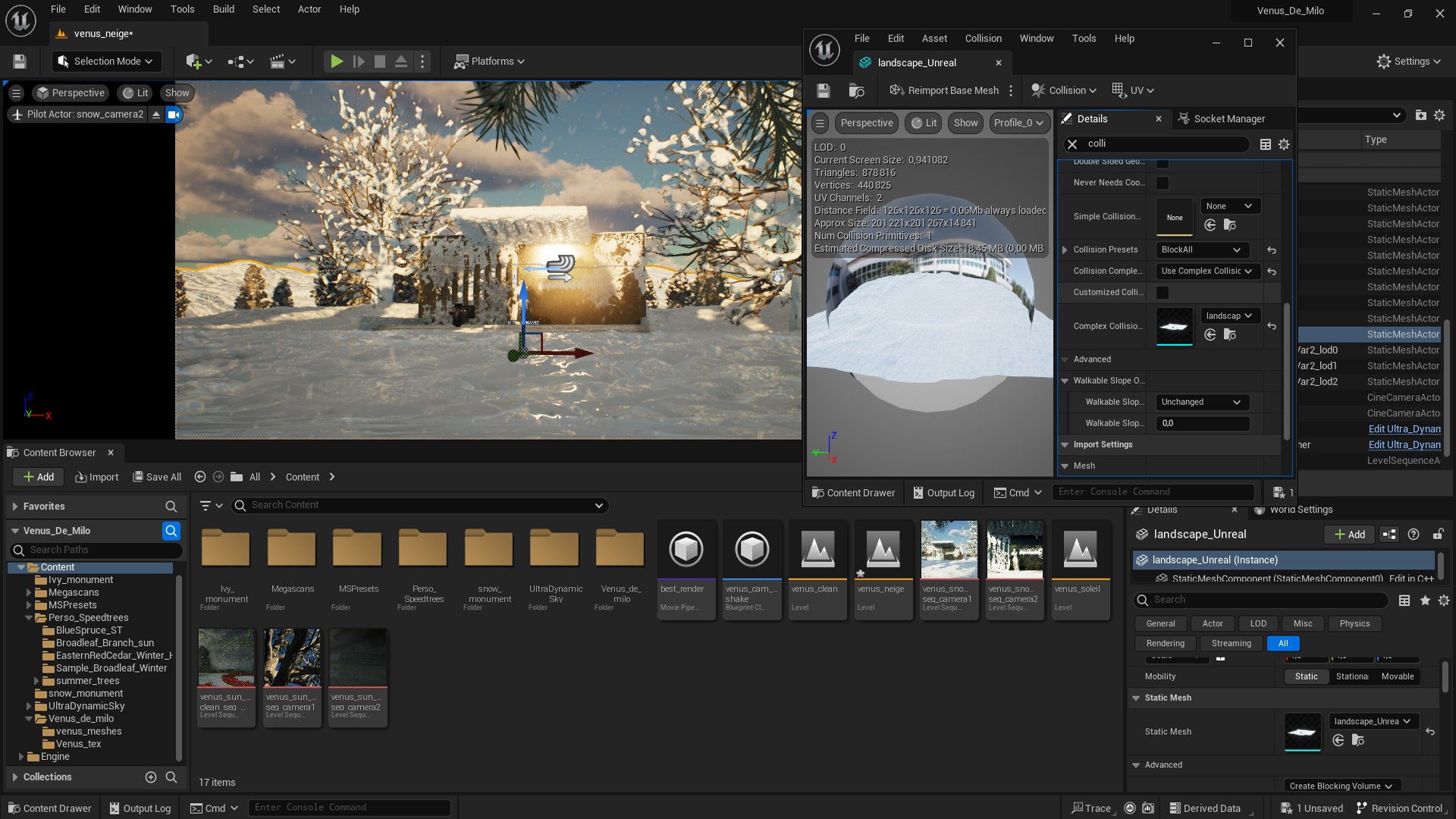Screen dimensions: 1456x819
Task: Click the Stop simulation button
Action: click(x=380, y=61)
